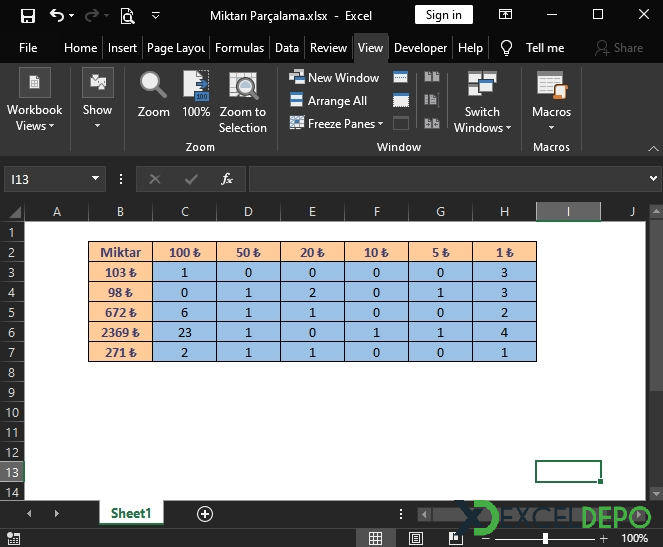This screenshot has width=663, height=547.
Task: Open the Name Box dropdown arrow
Action: pyautogui.click(x=96, y=179)
